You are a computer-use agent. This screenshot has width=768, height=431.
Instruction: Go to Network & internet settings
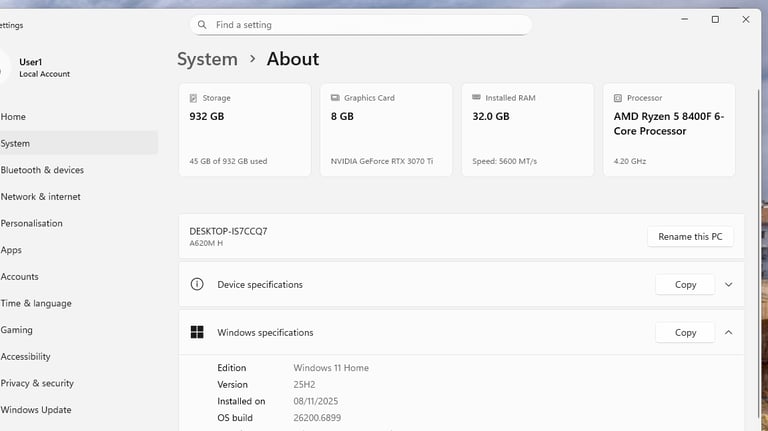(78, 196)
